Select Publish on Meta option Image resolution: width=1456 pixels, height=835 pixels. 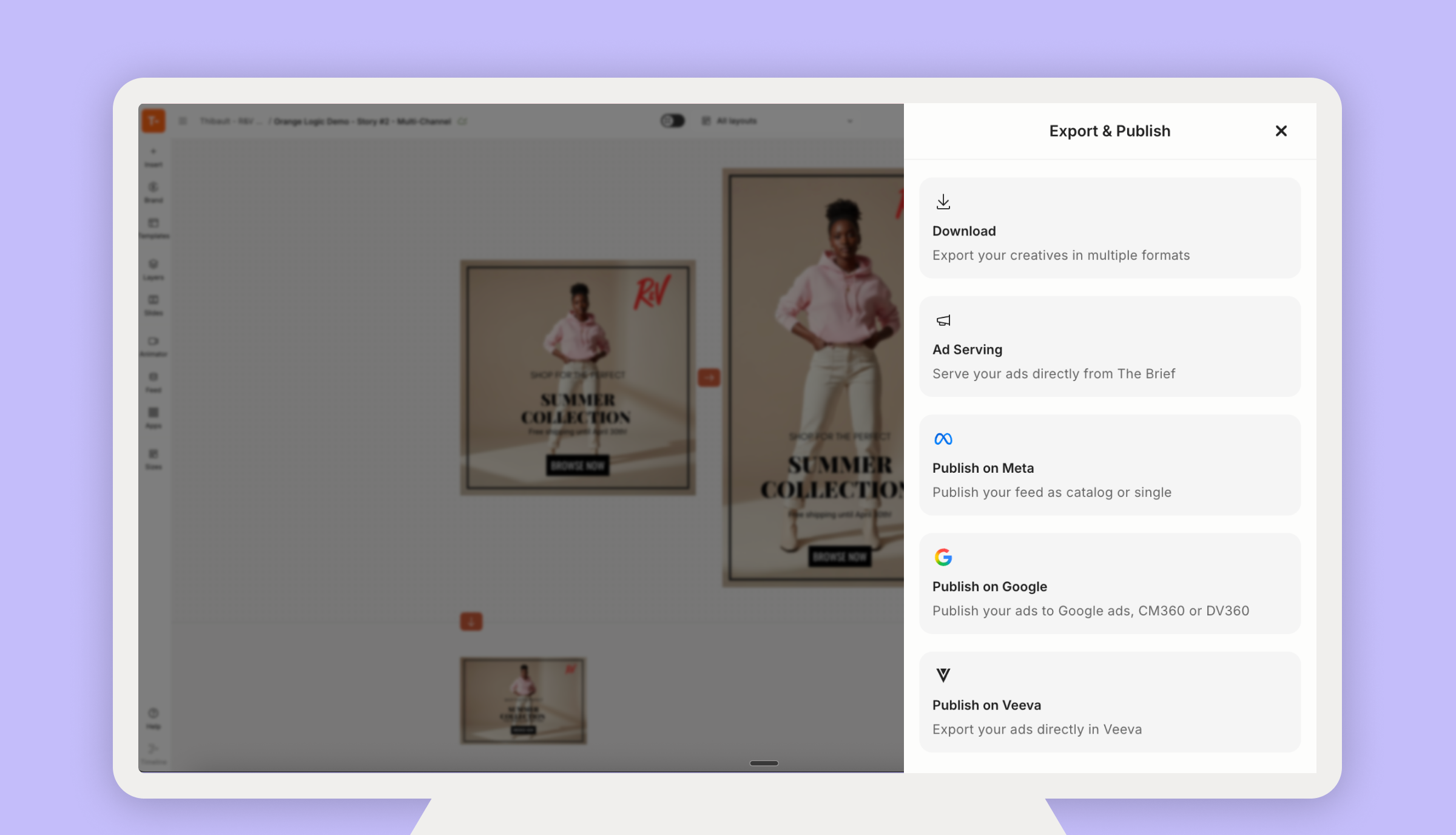(x=1110, y=465)
